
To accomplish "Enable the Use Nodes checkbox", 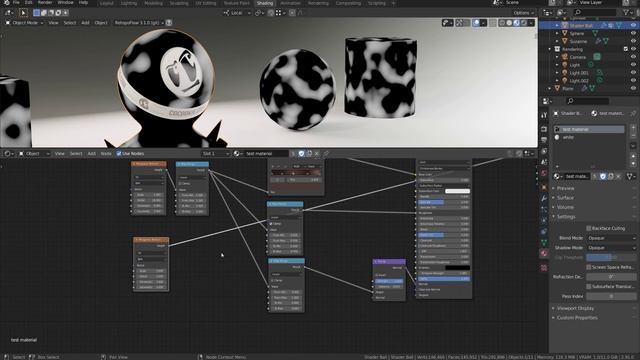I will (119, 153).
